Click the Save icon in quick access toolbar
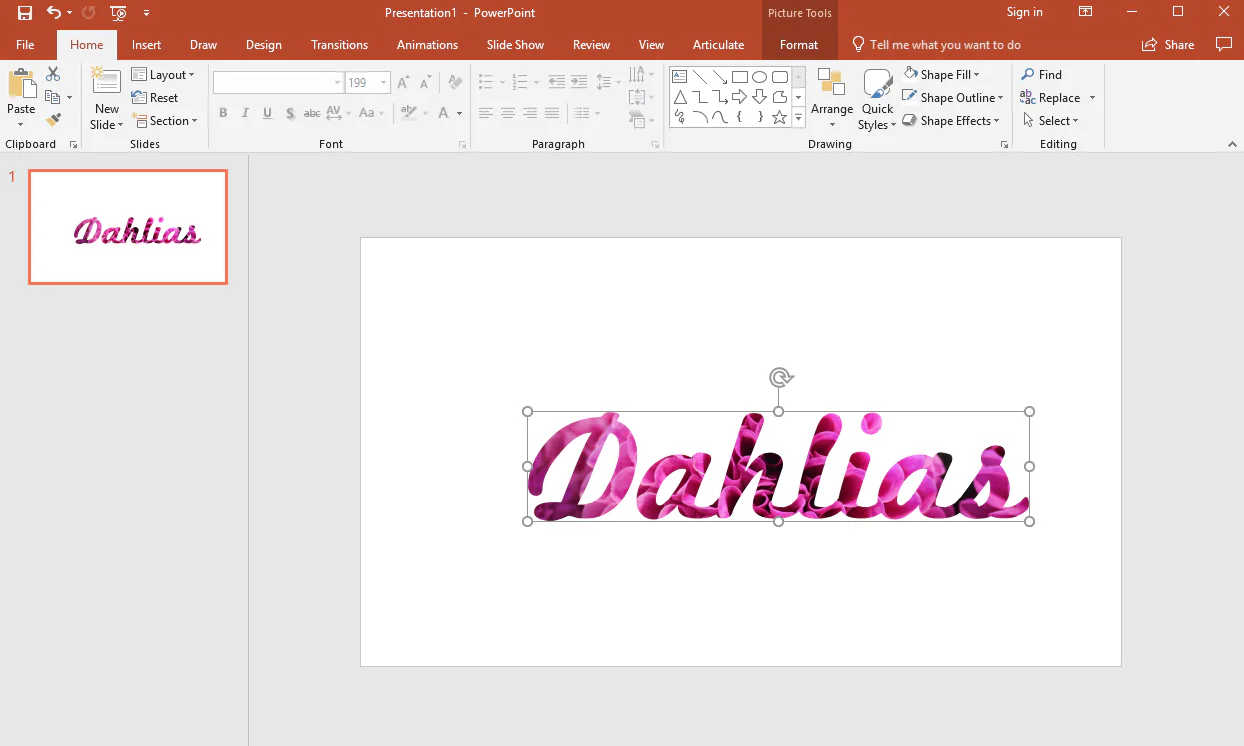Image resolution: width=1244 pixels, height=746 pixels. pos(25,13)
